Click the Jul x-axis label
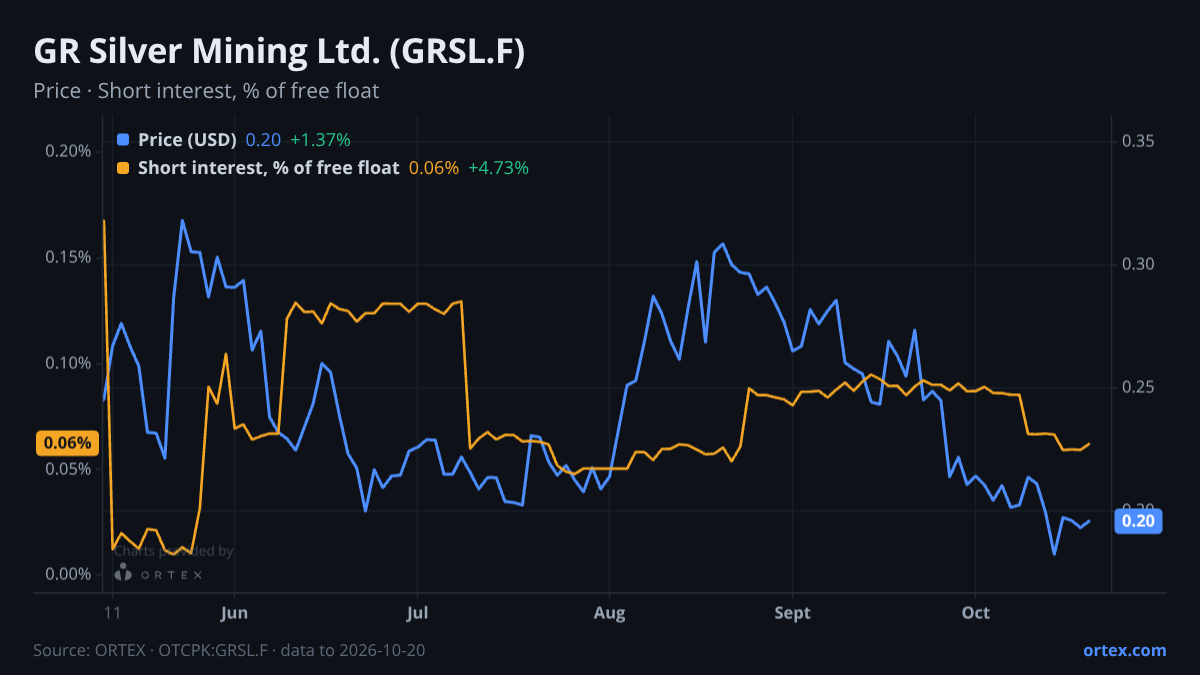1200x675 pixels. 418,613
